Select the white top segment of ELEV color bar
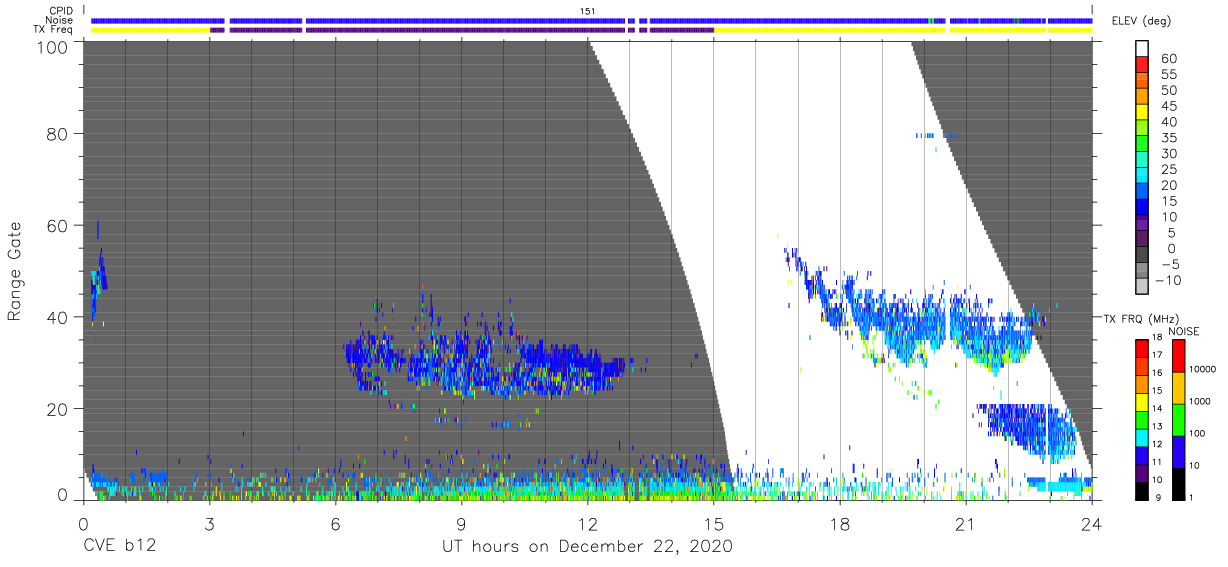Image resolution: width=1228 pixels, height=567 pixels. 1143,49
